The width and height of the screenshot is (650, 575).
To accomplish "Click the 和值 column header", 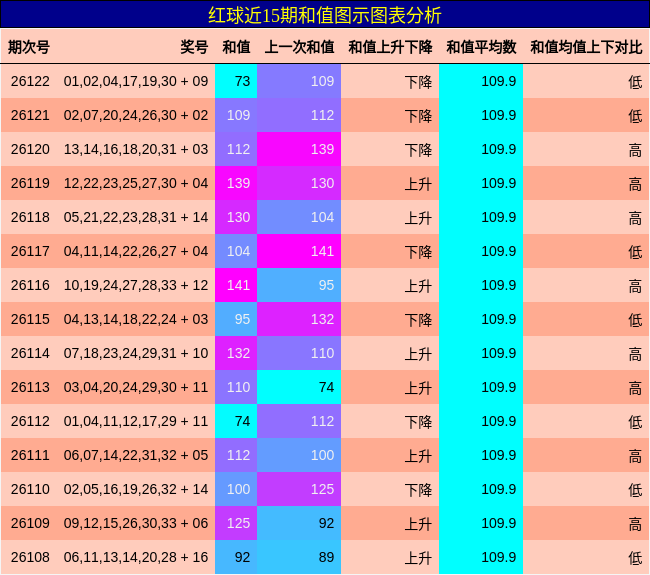I will point(236,47).
